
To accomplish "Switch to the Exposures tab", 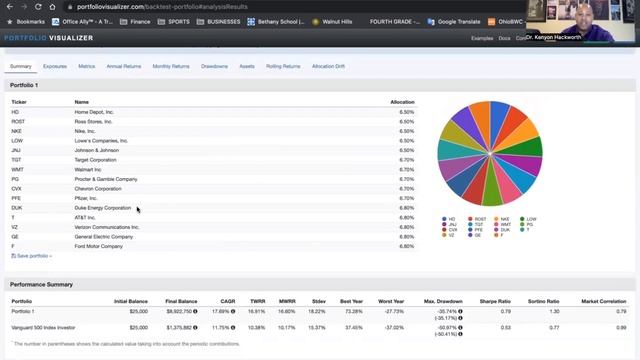I will (x=55, y=66).
